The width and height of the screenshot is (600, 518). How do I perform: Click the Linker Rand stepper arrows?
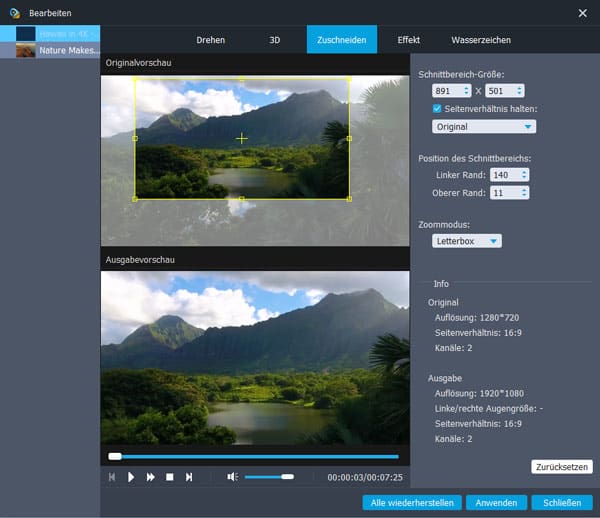pyautogui.click(x=523, y=174)
